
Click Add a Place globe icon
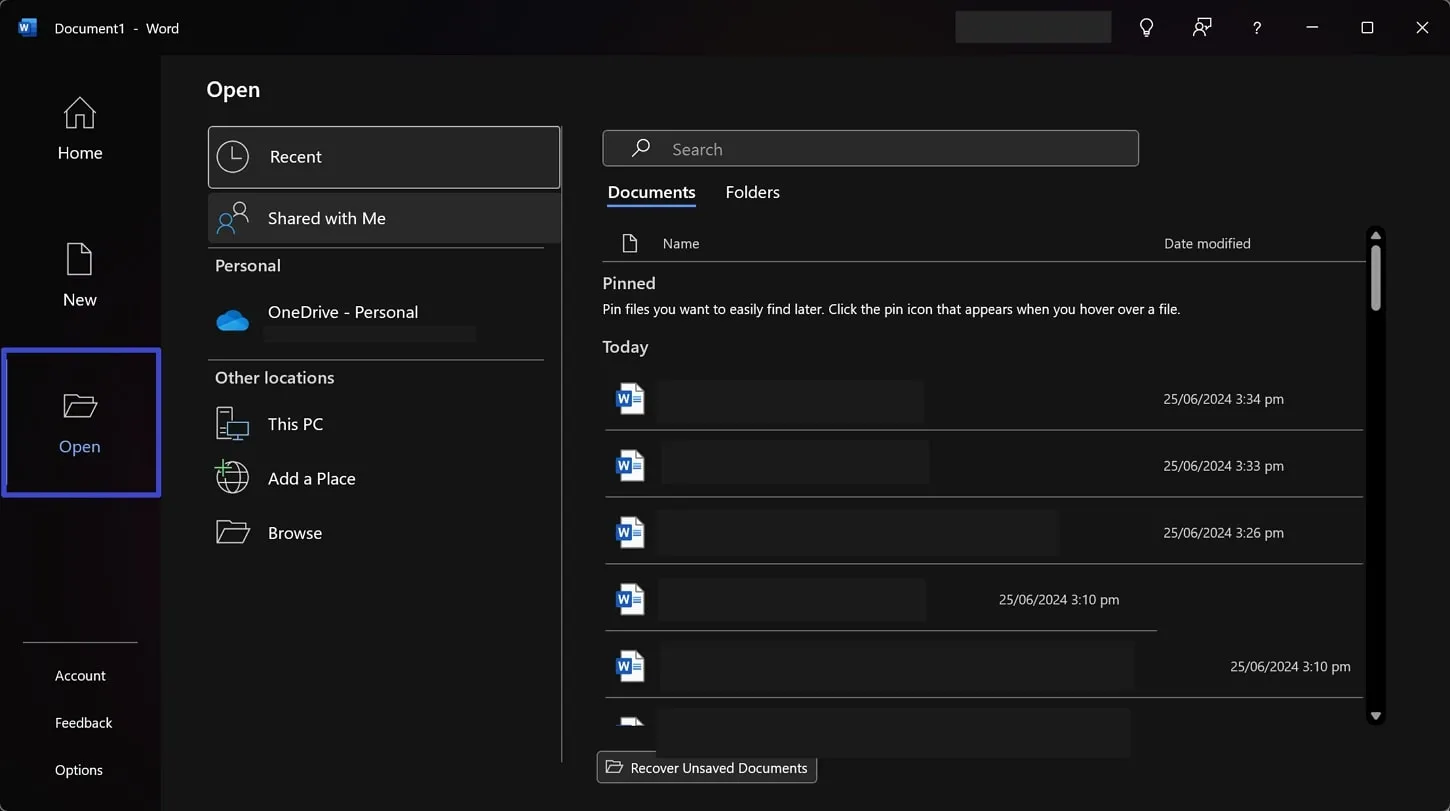pos(232,478)
